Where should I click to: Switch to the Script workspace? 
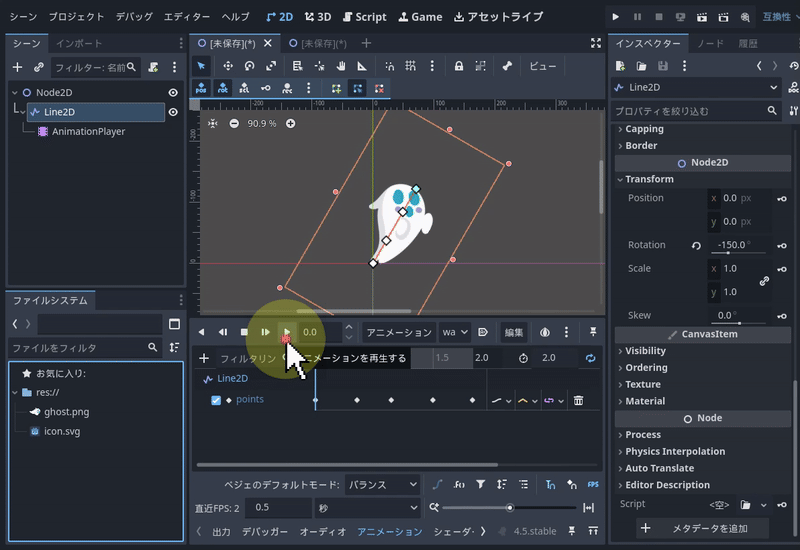[x=364, y=17]
